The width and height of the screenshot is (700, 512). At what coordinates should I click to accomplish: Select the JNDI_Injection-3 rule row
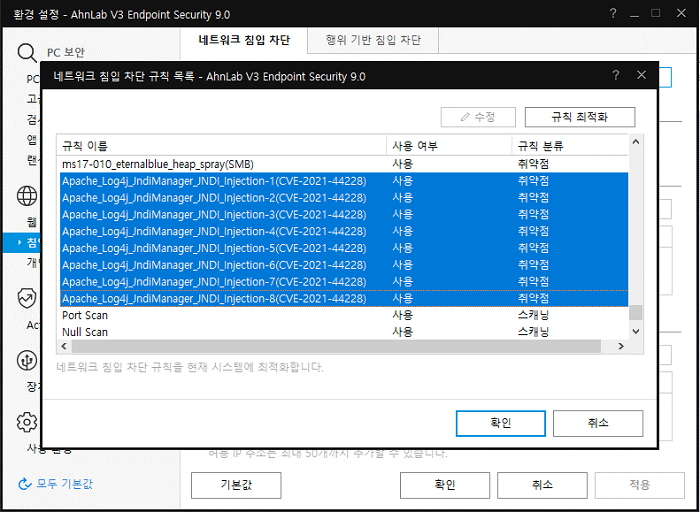[342, 215]
